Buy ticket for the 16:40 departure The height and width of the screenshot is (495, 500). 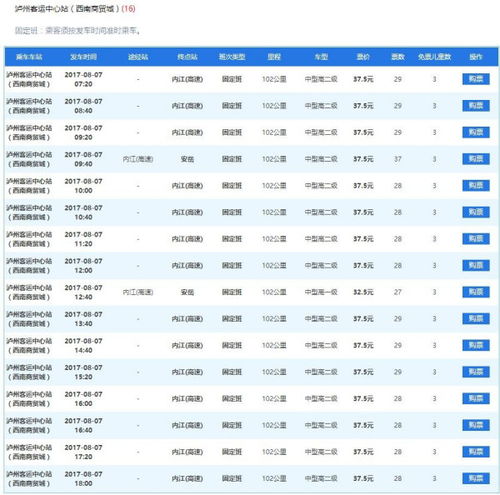click(x=476, y=425)
